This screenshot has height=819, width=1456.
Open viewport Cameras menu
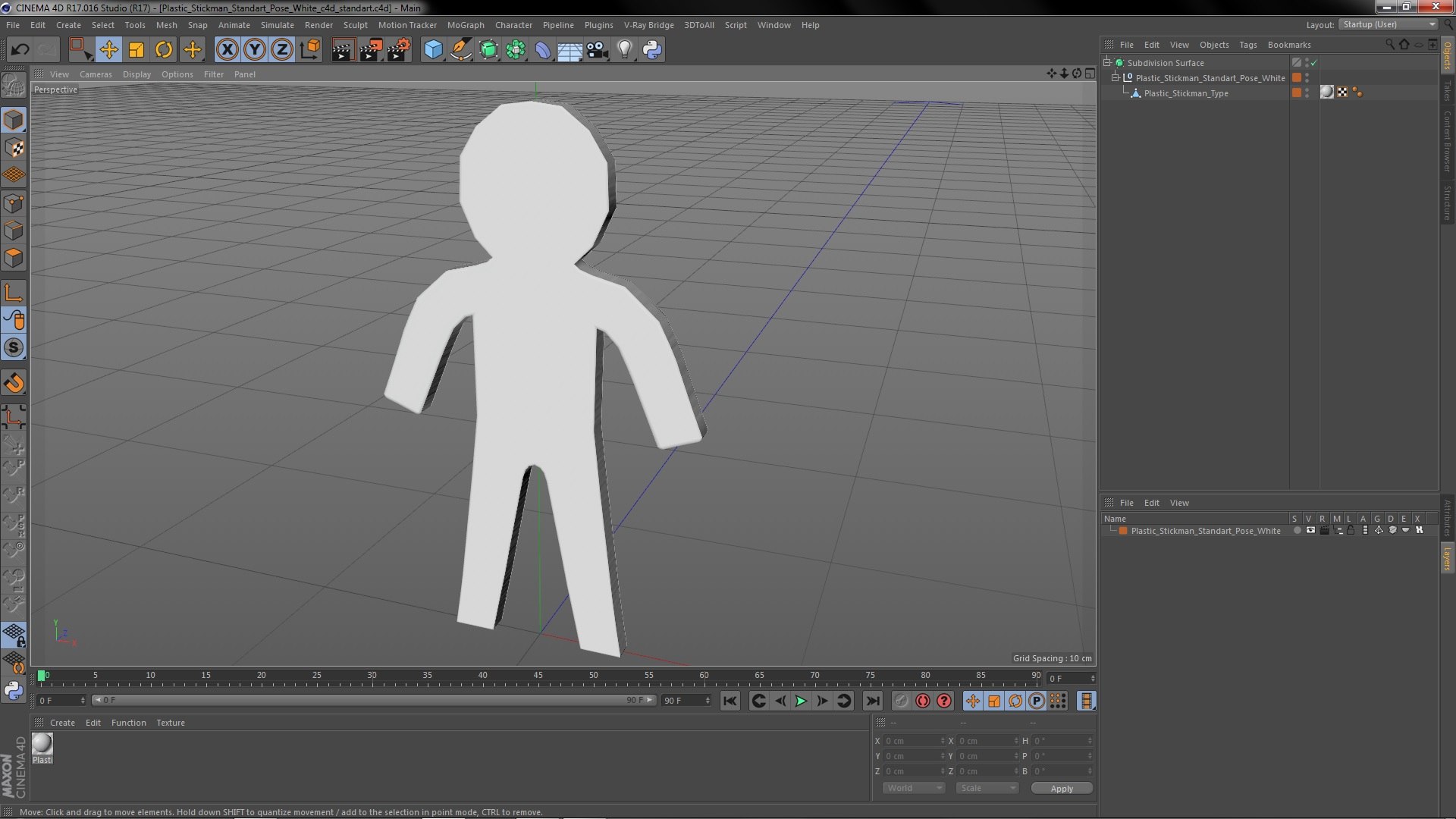point(96,74)
